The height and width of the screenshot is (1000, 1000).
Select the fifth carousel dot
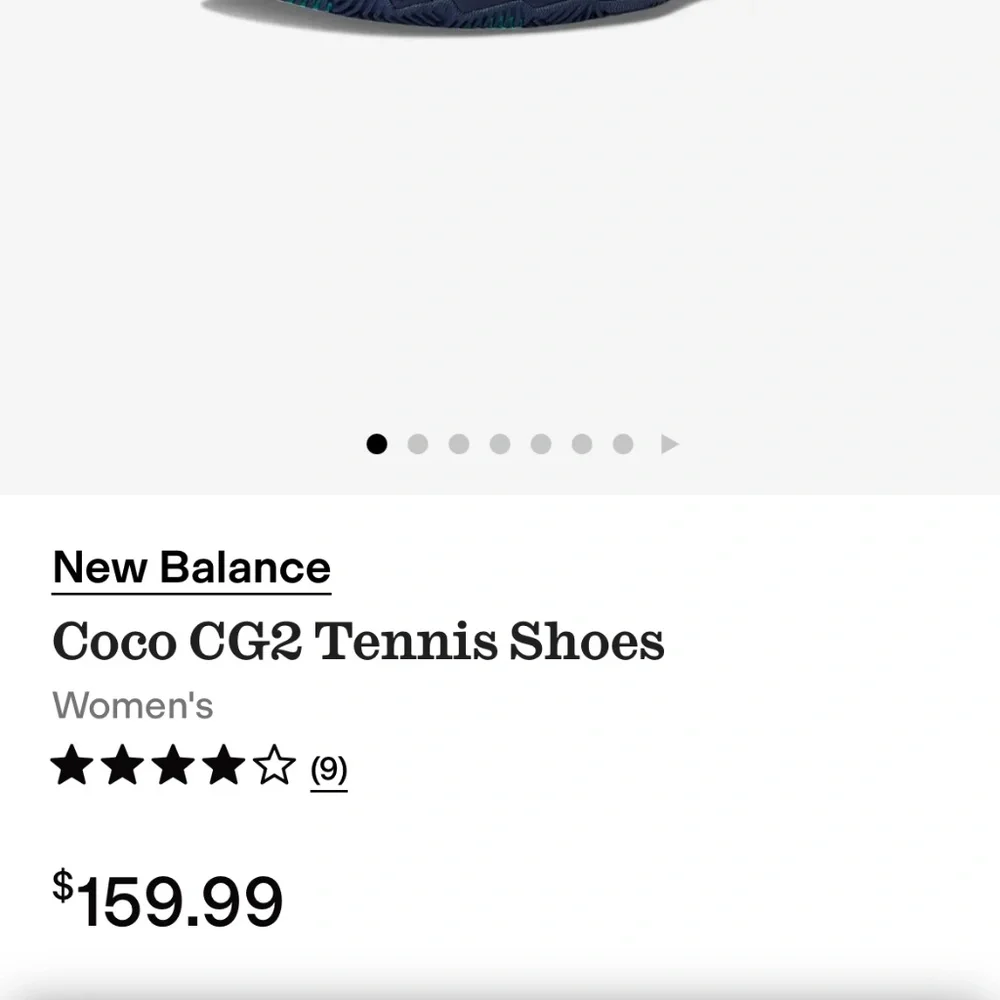pyautogui.click(x=540, y=444)
